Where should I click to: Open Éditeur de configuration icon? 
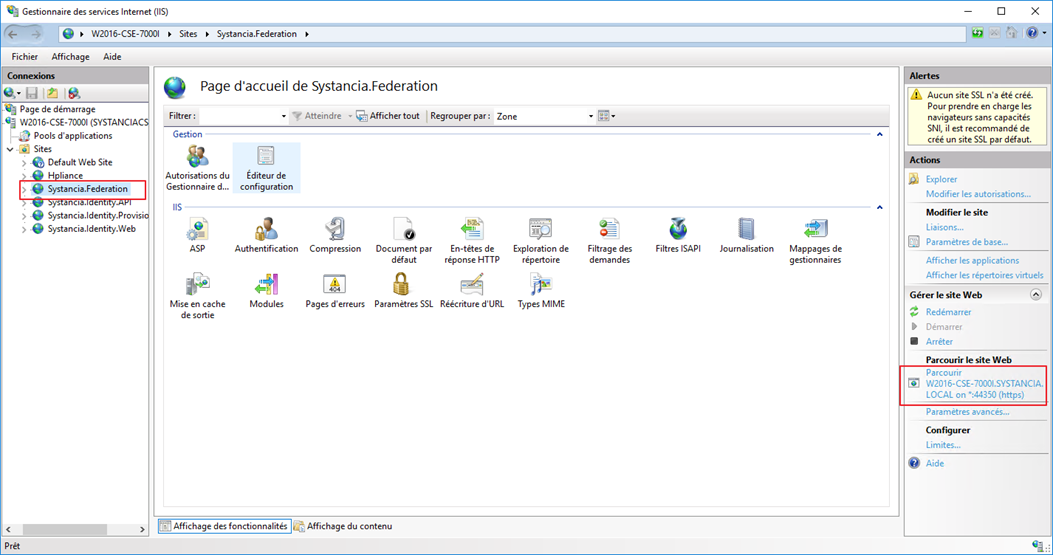tap(266, 157)
